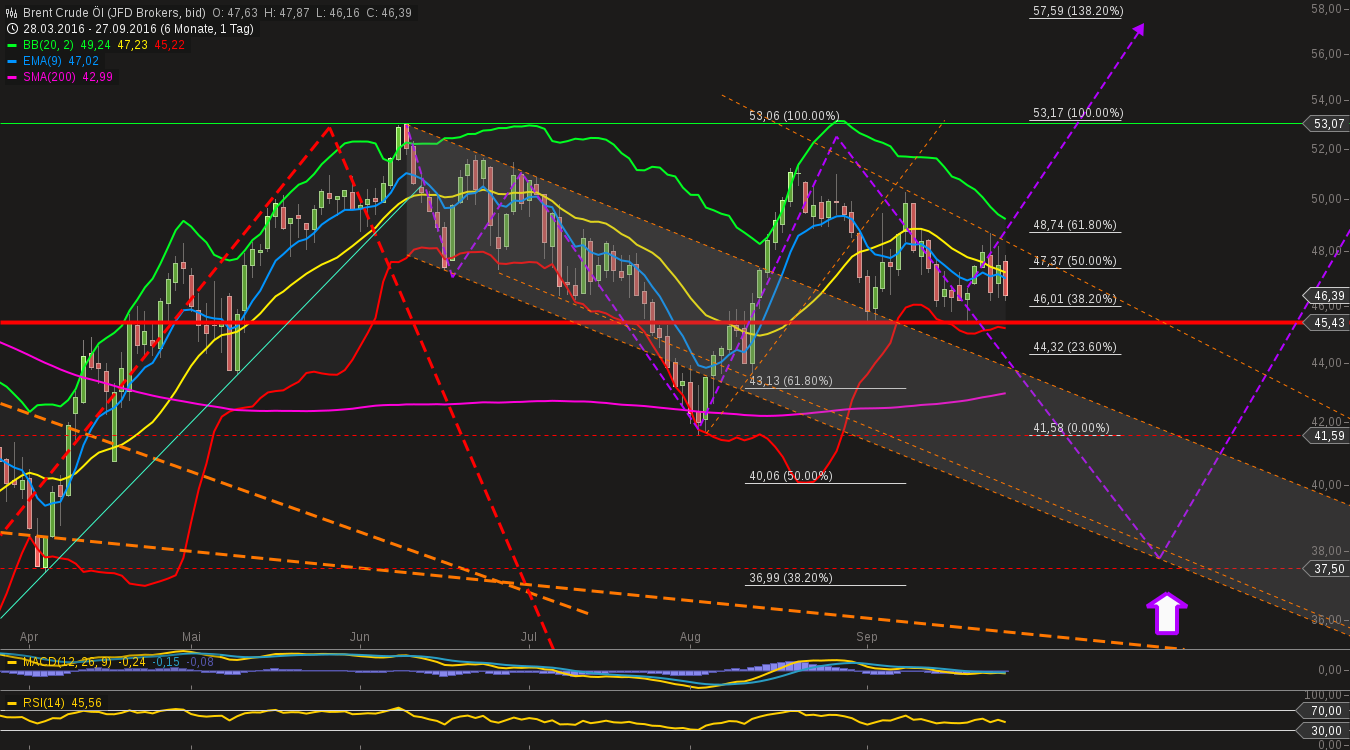Click the 54,00 price axis label

[x=1326, y=100]
